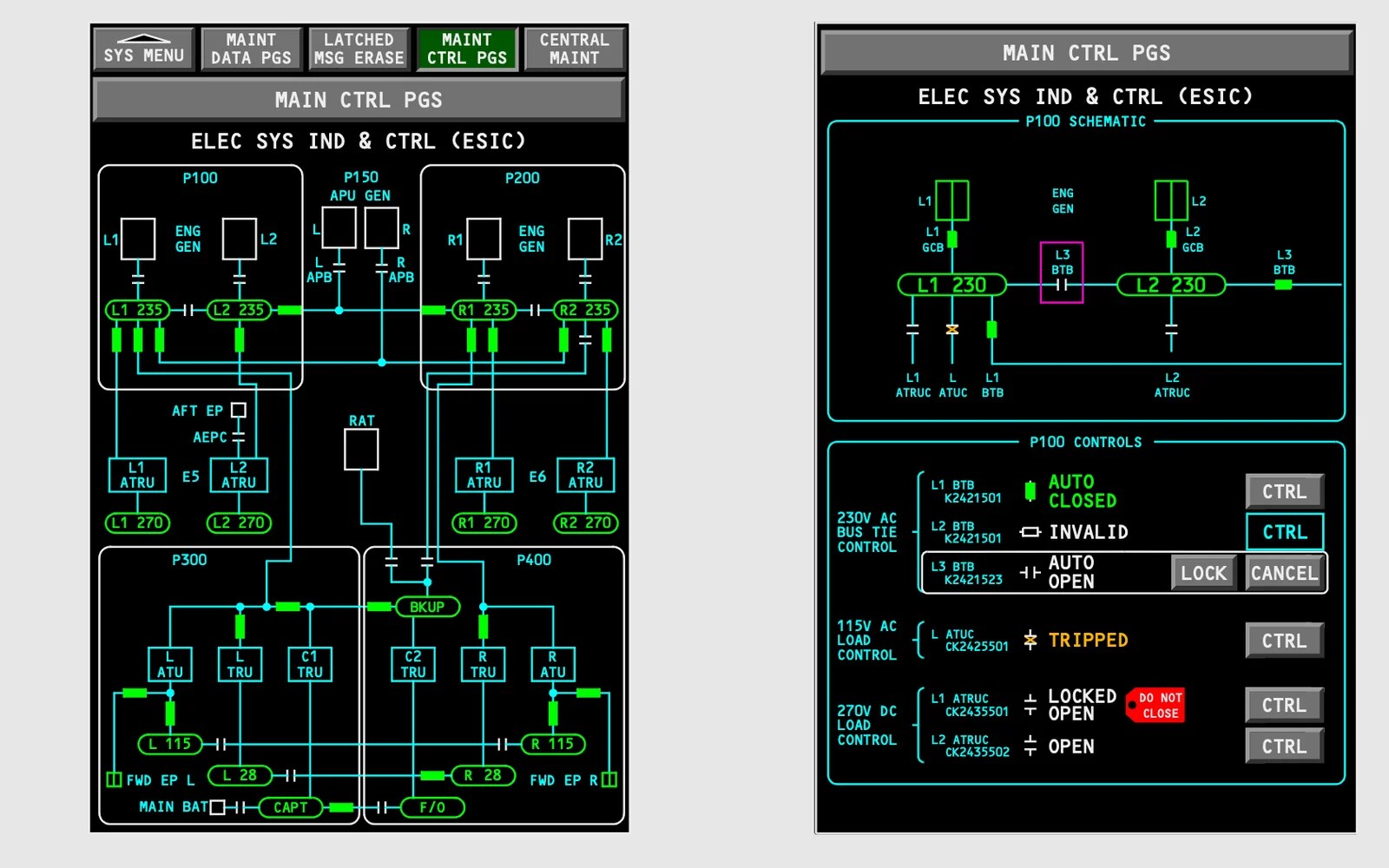The height and width of the screenshot is (868, 1389).
Task: Toggle the AFT EP contactor
Action: (x=239, y=410)
